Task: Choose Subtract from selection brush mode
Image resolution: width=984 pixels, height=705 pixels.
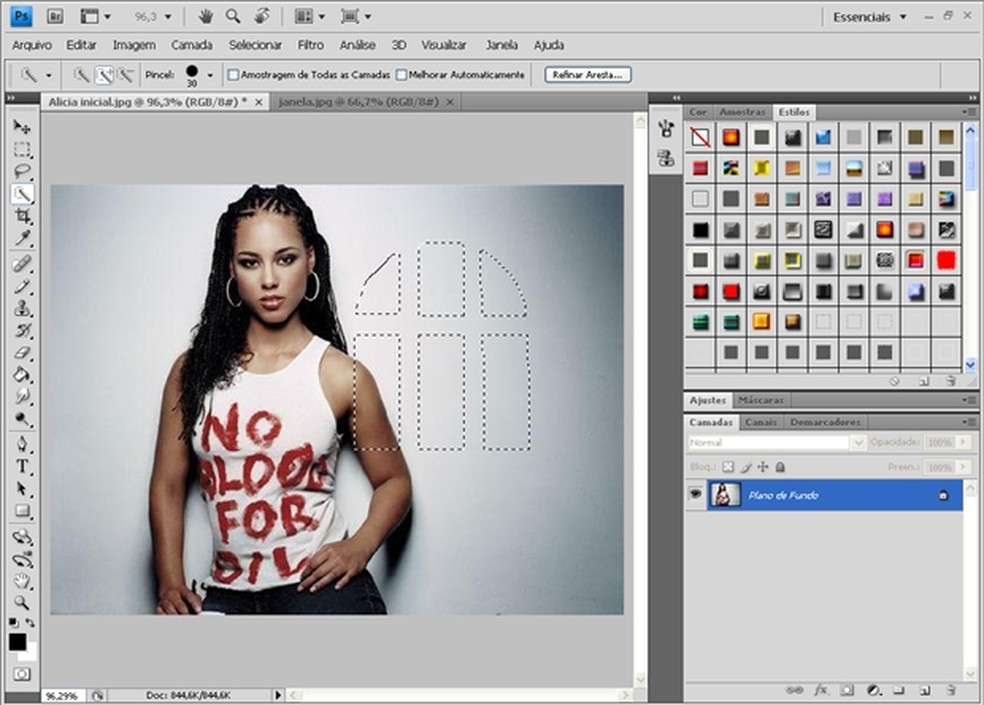Action: (126, 75)
